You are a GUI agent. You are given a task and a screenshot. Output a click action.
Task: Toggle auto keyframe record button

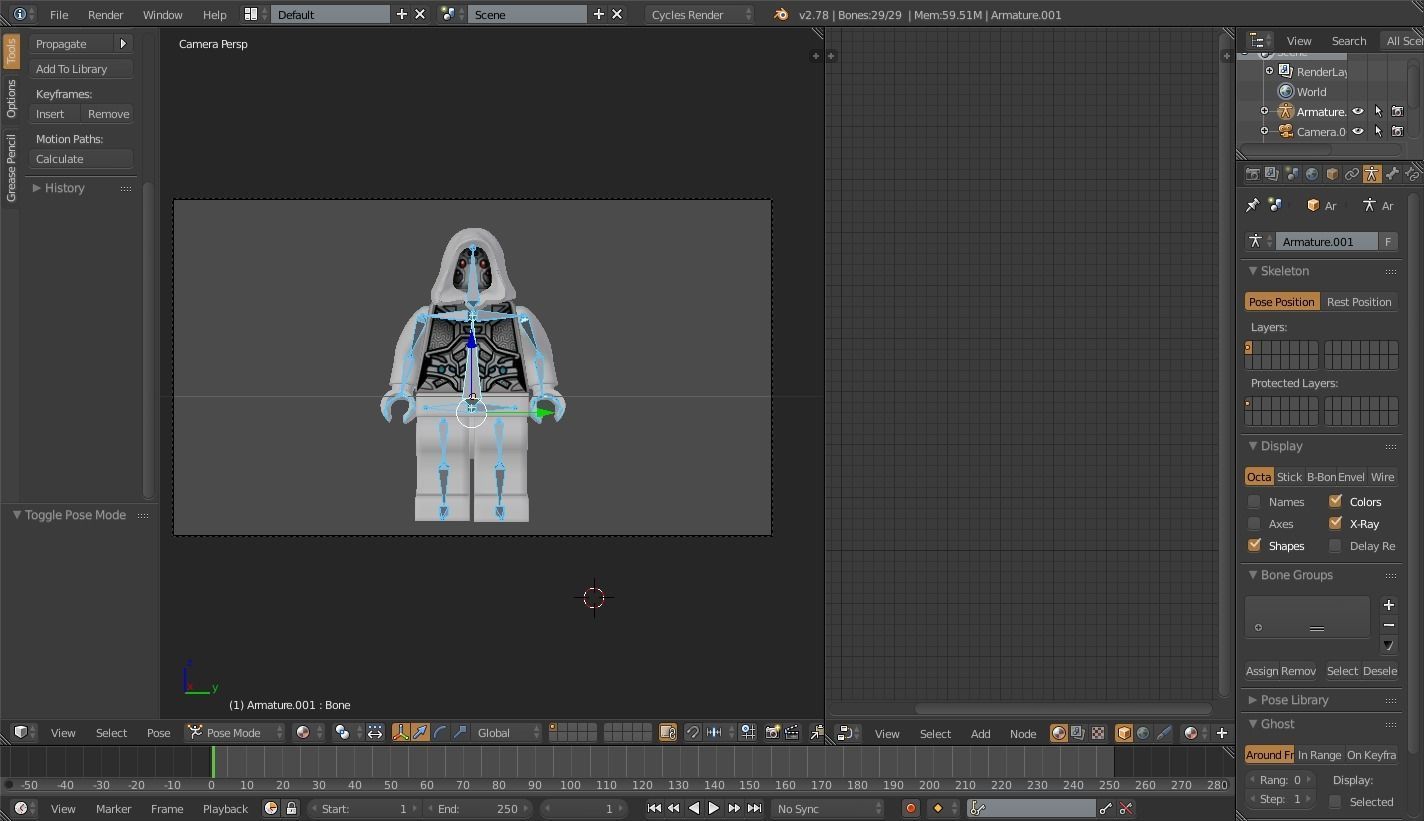pos(910,809)
